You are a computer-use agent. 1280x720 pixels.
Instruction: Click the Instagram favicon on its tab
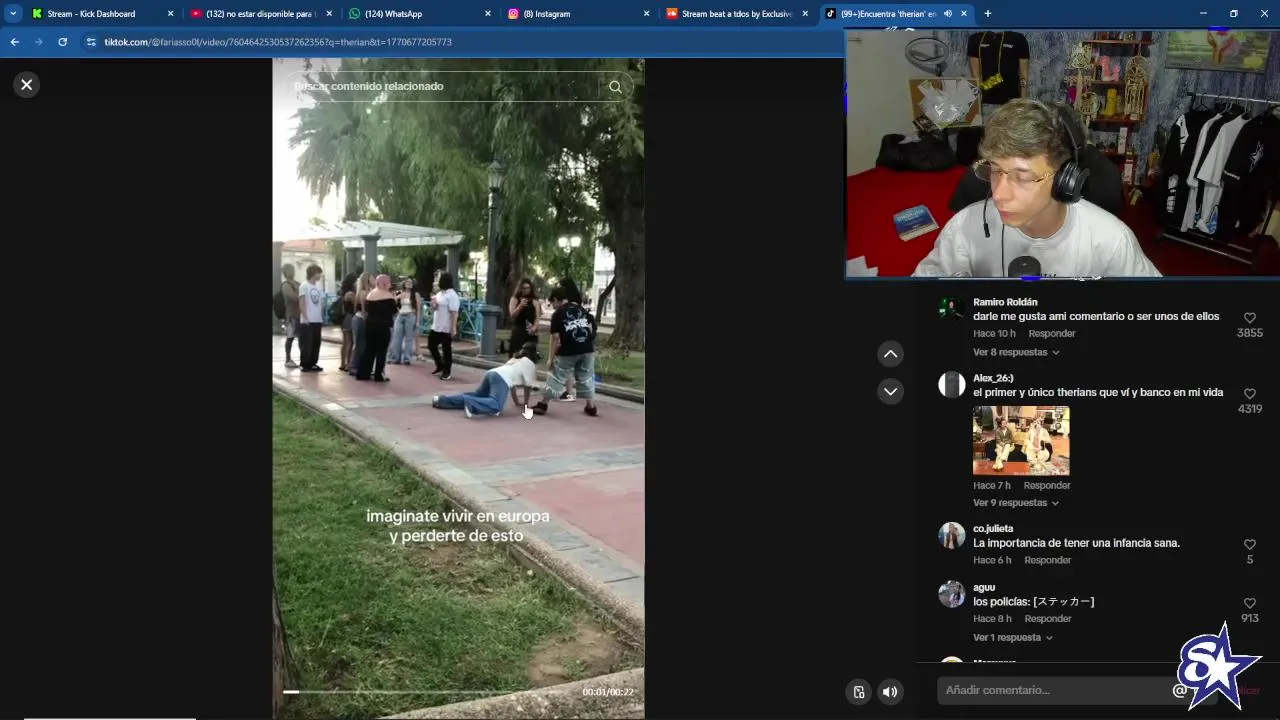pyautogui.click(x=514, y=14)
